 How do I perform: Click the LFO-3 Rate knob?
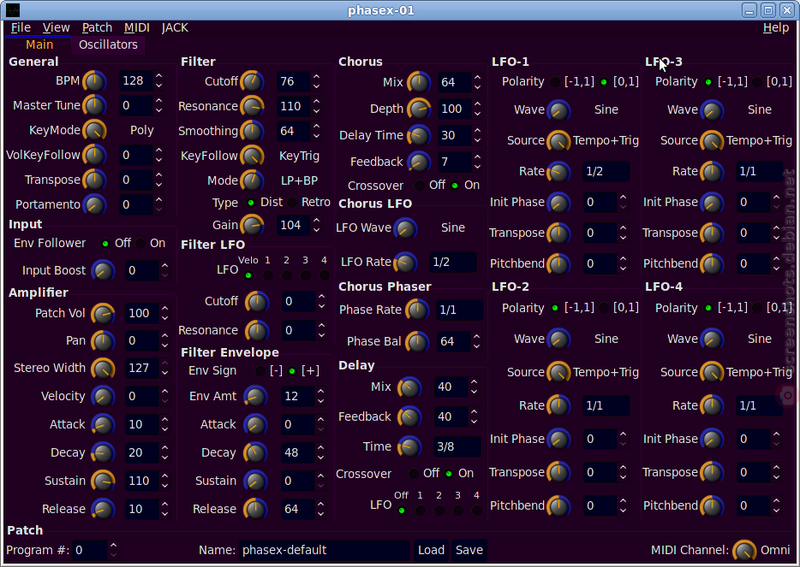tap(711, 171)
